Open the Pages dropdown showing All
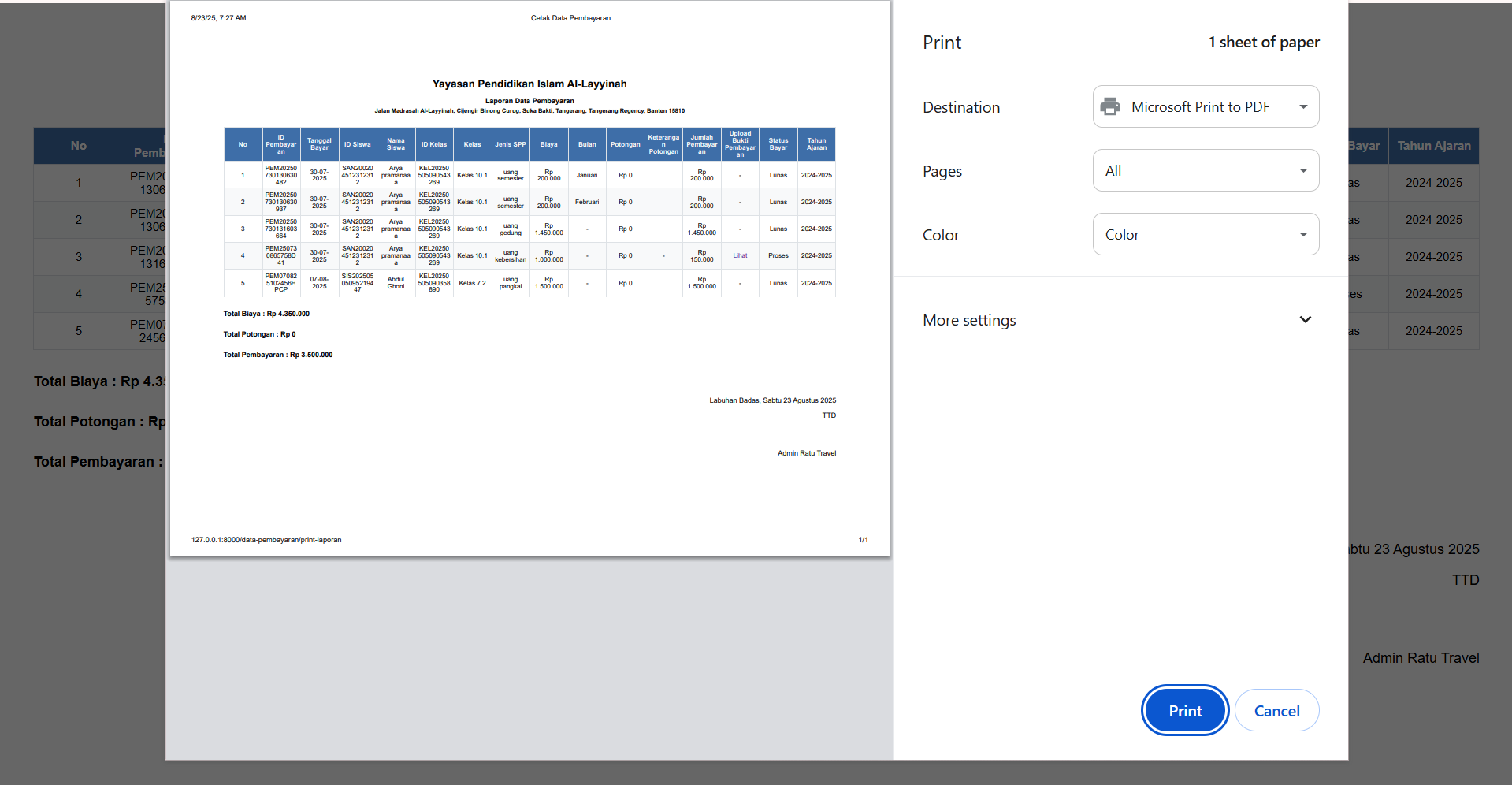 coord(1205,171)
